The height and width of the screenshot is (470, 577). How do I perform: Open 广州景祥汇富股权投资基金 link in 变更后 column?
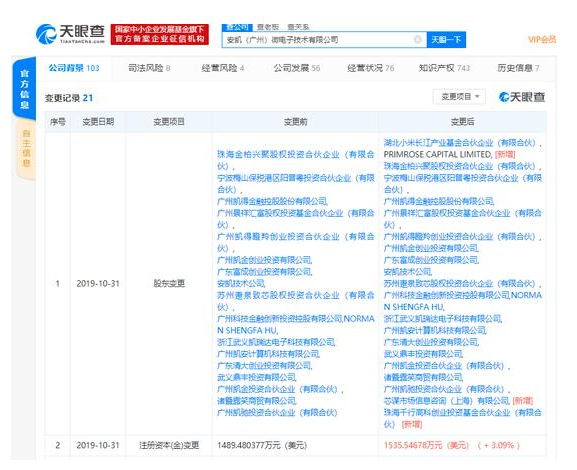[x=463, y=219]
